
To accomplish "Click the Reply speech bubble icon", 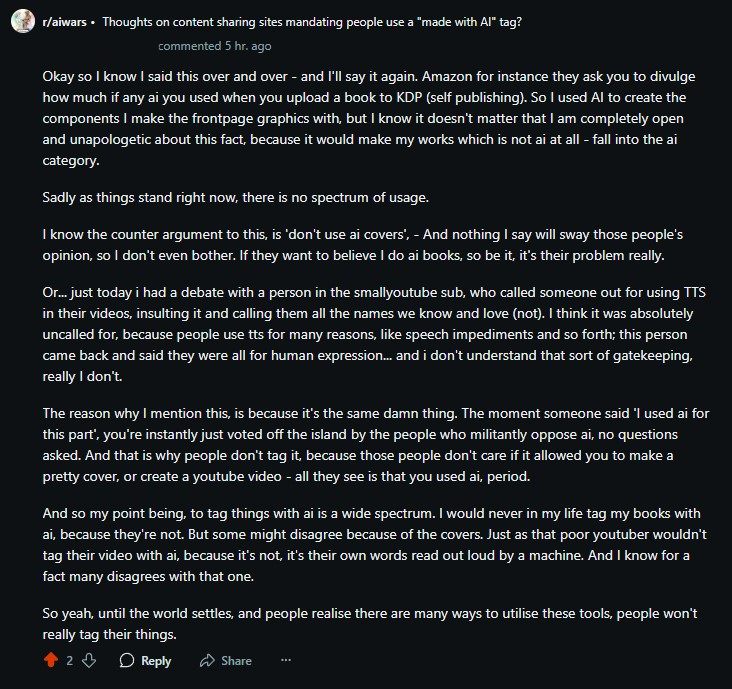I will coord(127,661).
